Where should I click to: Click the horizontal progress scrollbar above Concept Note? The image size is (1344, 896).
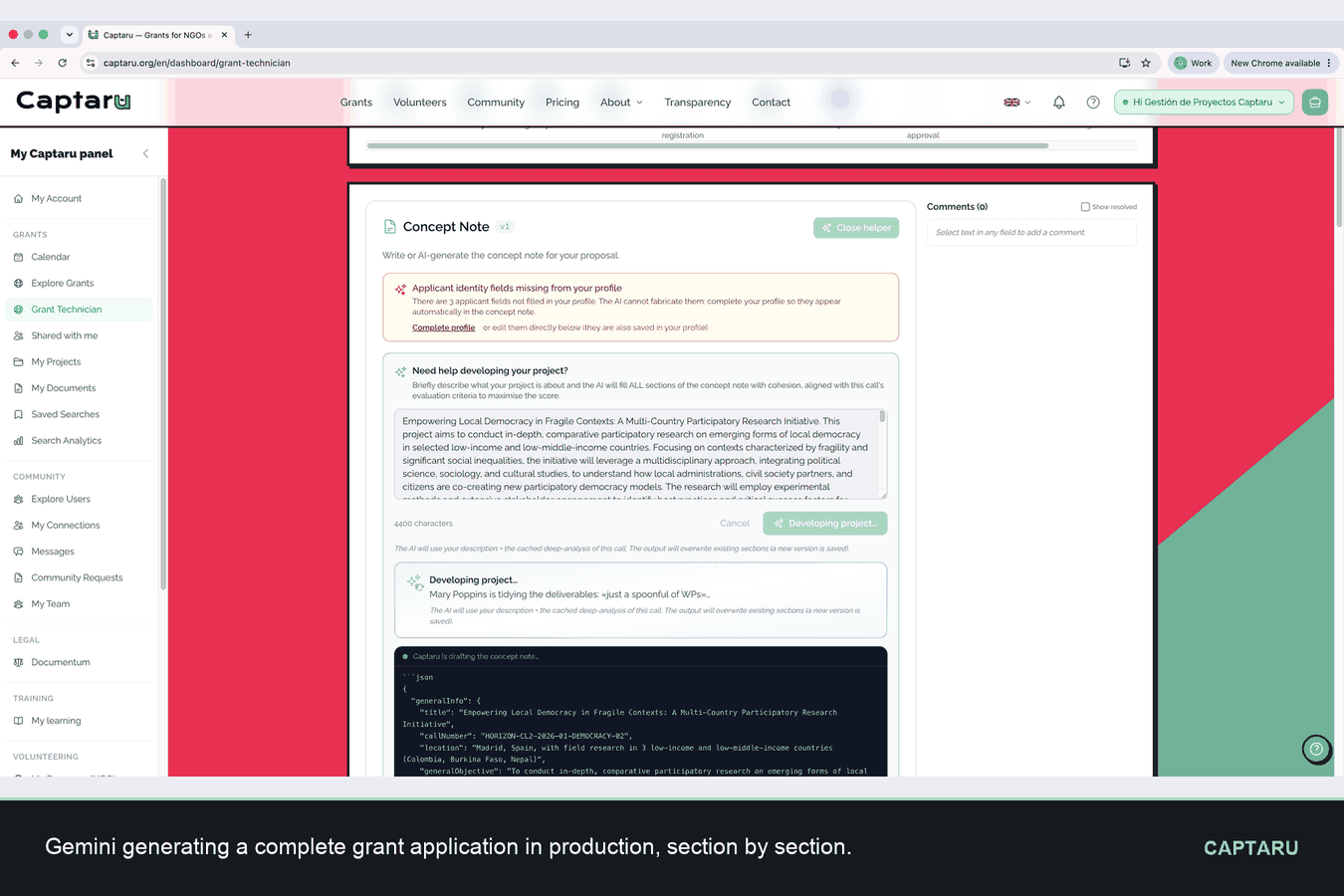[x=708, y=145]
